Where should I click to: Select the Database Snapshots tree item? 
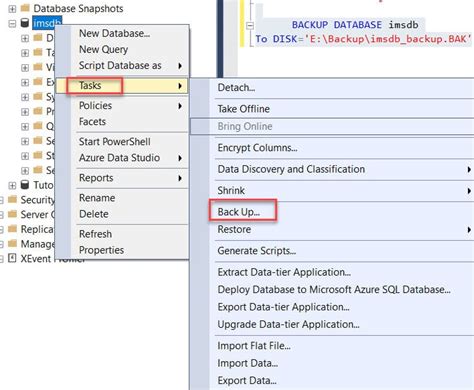[78, 9]
